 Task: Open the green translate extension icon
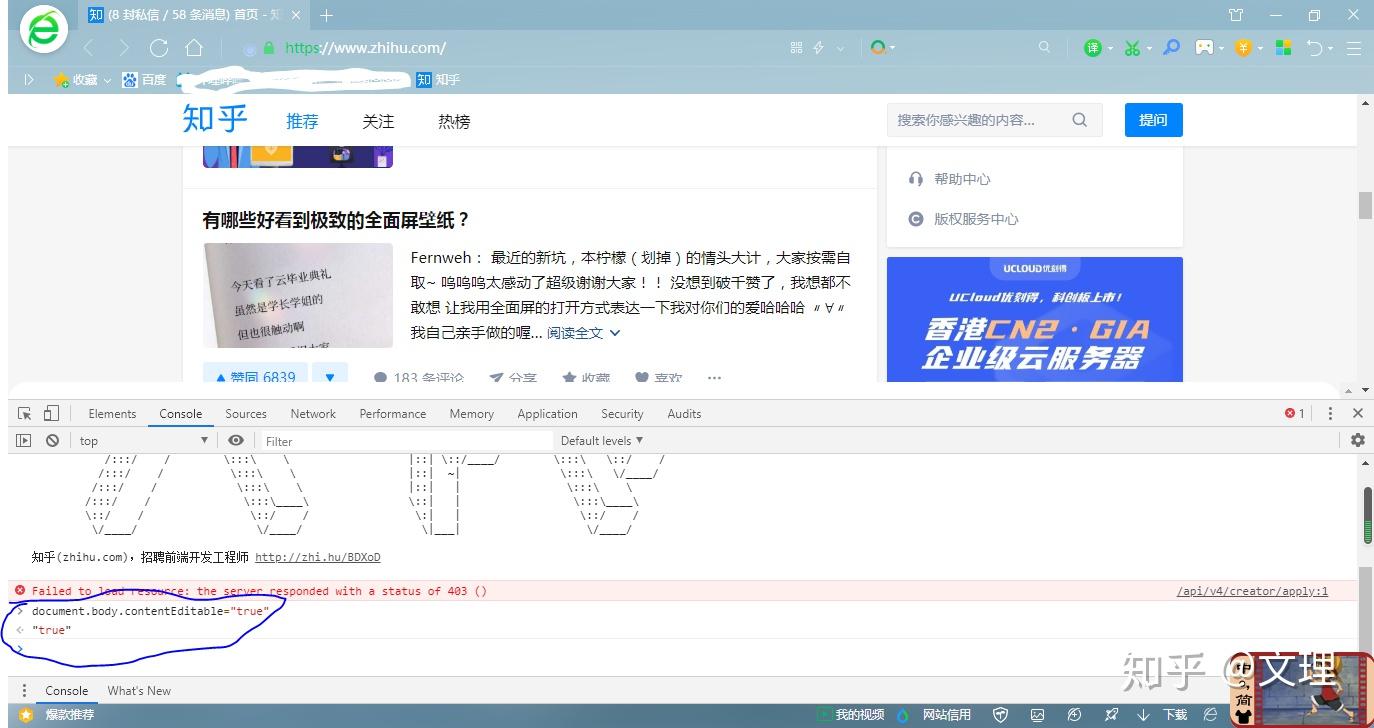(x=1093, y=48)
